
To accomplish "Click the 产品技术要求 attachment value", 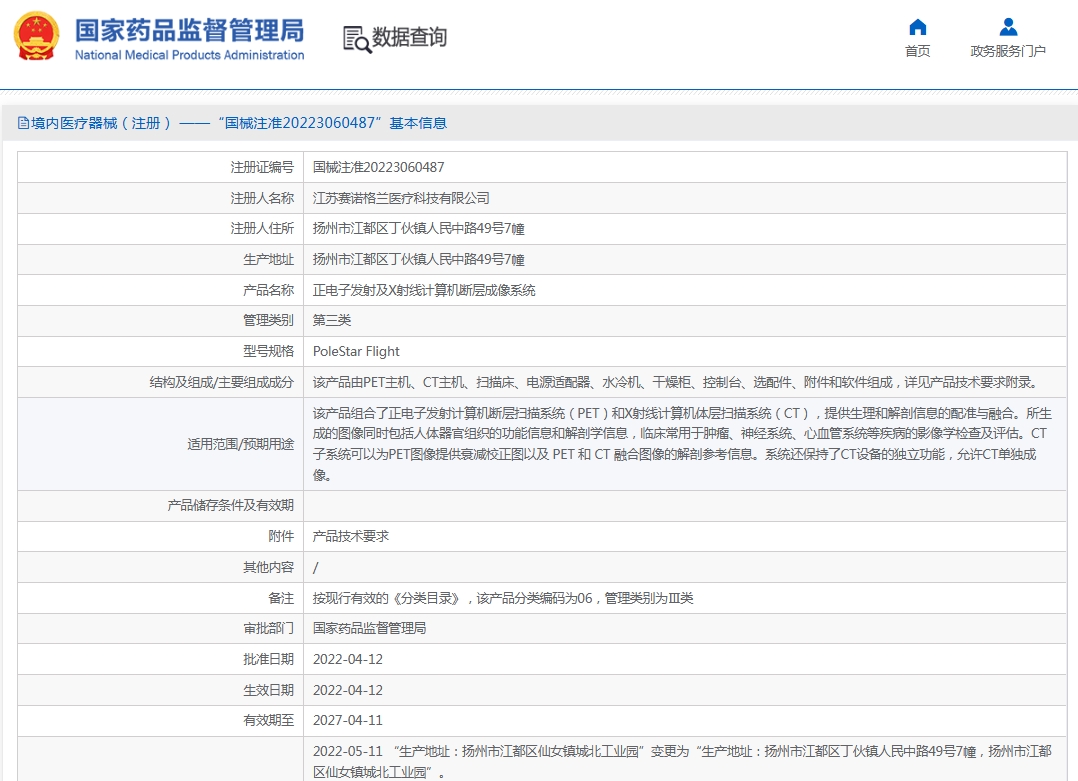I will click(x=351, y=536).
